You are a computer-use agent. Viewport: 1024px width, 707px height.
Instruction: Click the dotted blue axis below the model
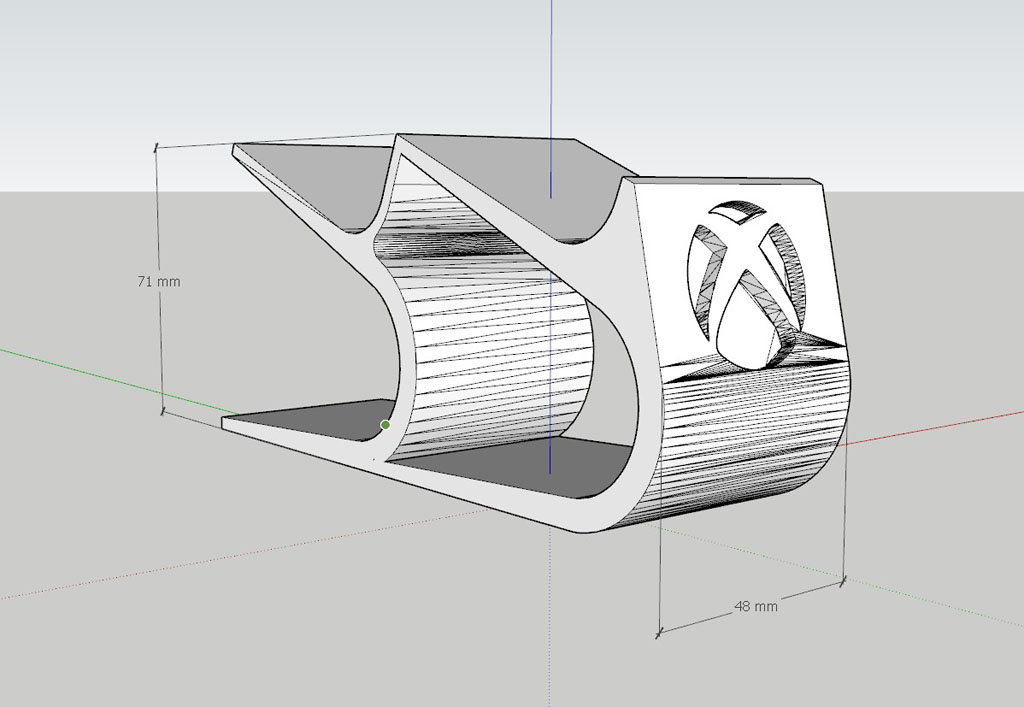(x=550, y=620)
